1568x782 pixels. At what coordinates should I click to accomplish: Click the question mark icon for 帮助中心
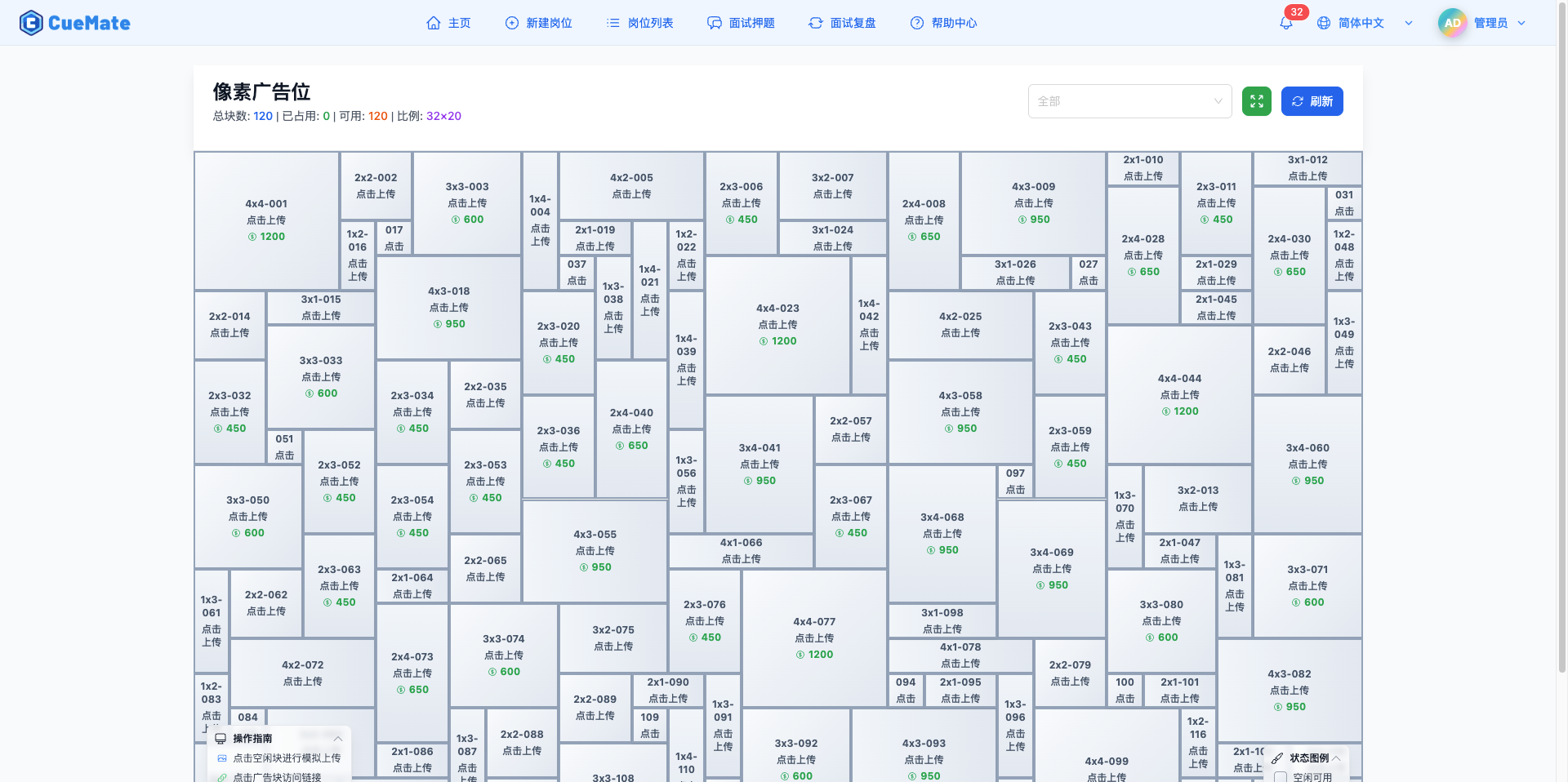coord(917,23)
